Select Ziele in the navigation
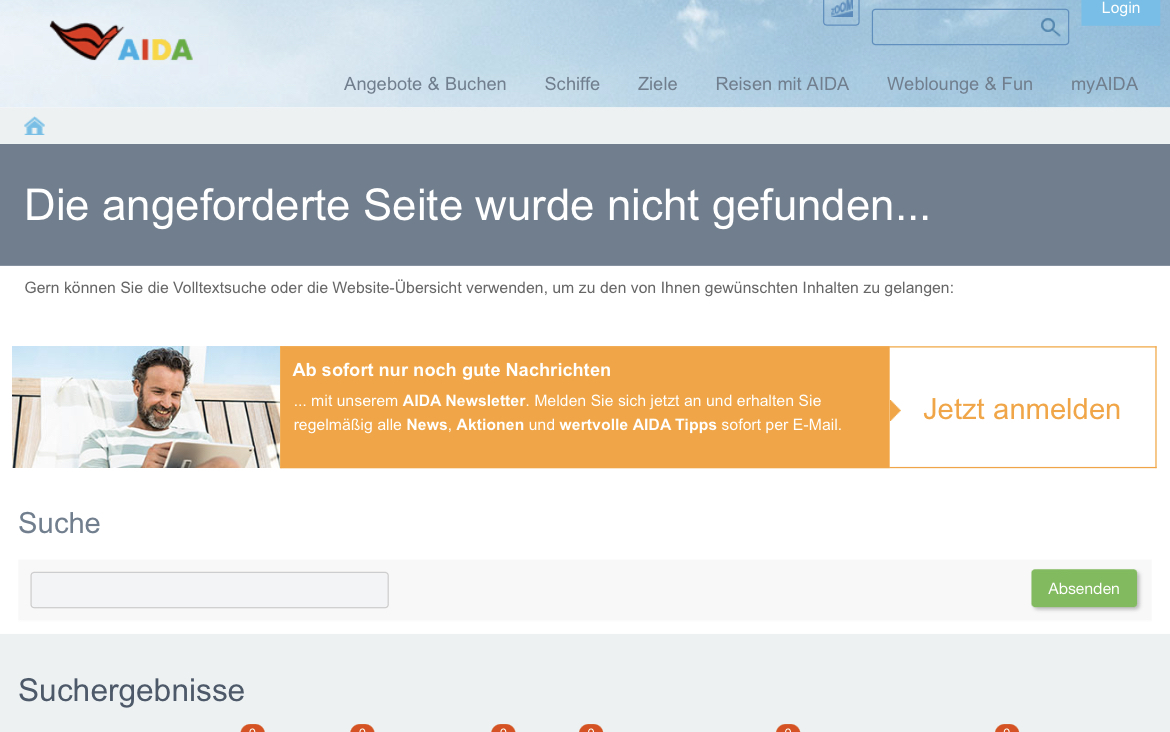The height and width of the screenshot is (732, 1170). pos(657,84)
